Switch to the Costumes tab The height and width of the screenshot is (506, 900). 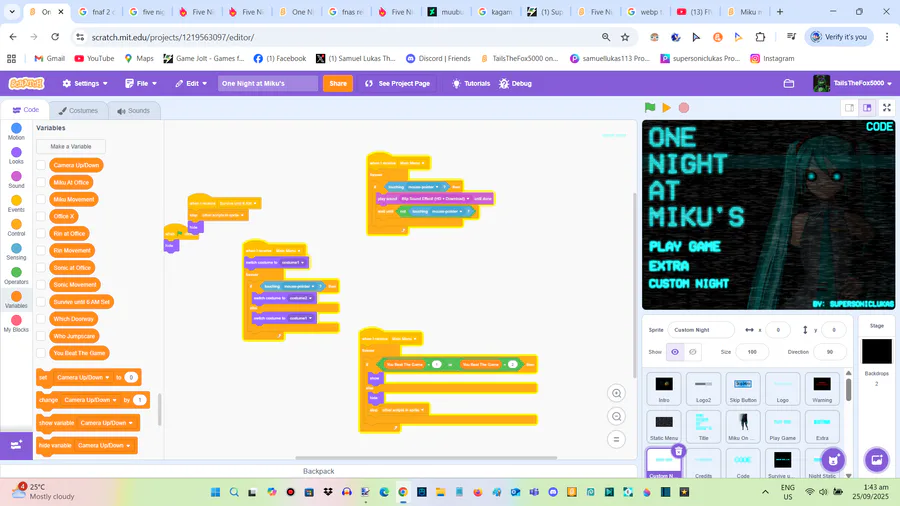pos(78,111)
